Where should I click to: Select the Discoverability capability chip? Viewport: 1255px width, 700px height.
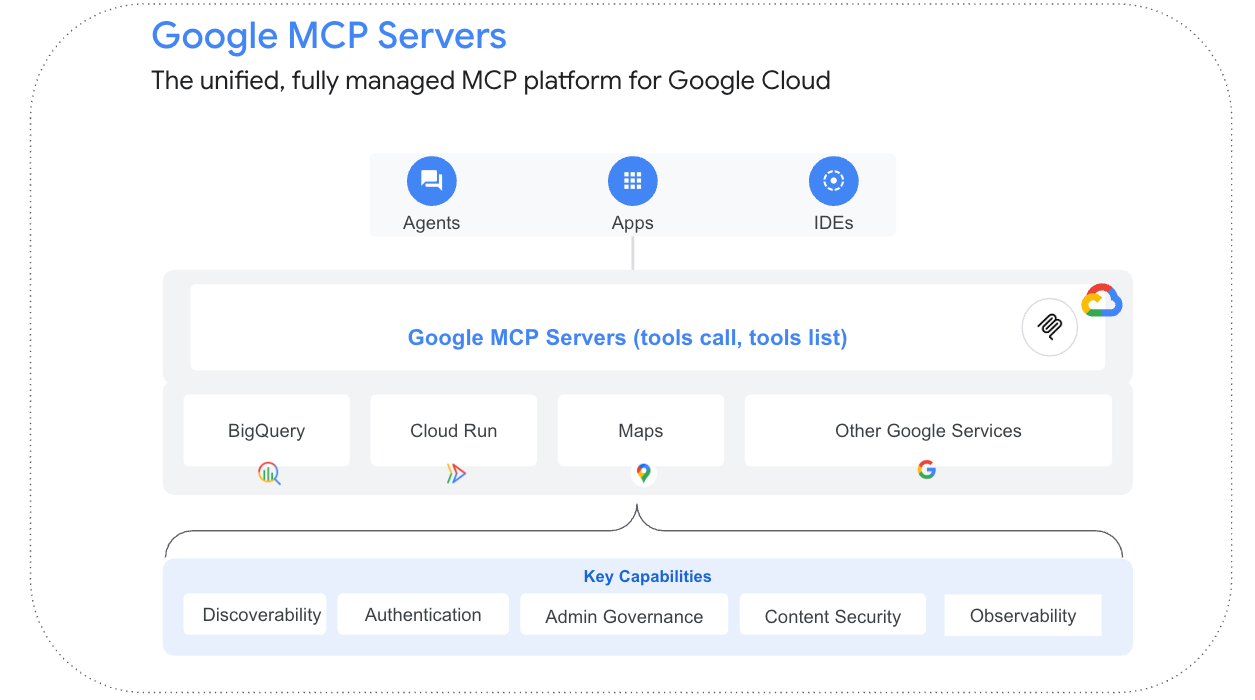pos(255,614)
